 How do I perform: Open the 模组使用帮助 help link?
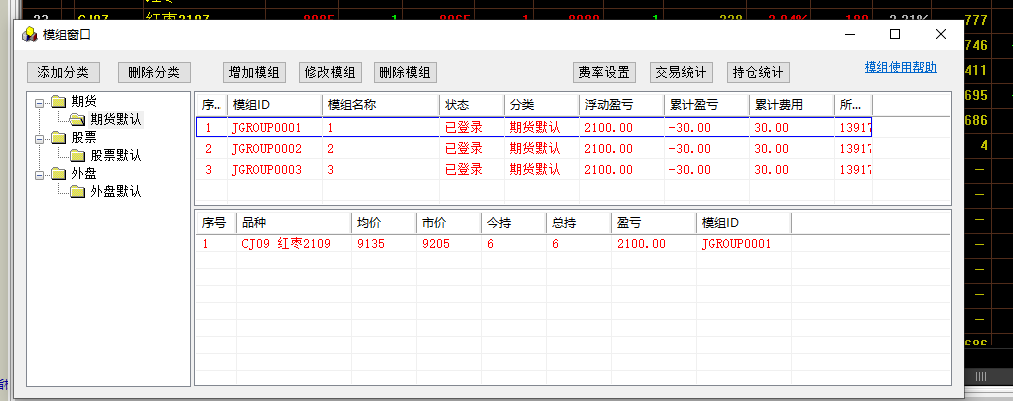pos(901,67)
